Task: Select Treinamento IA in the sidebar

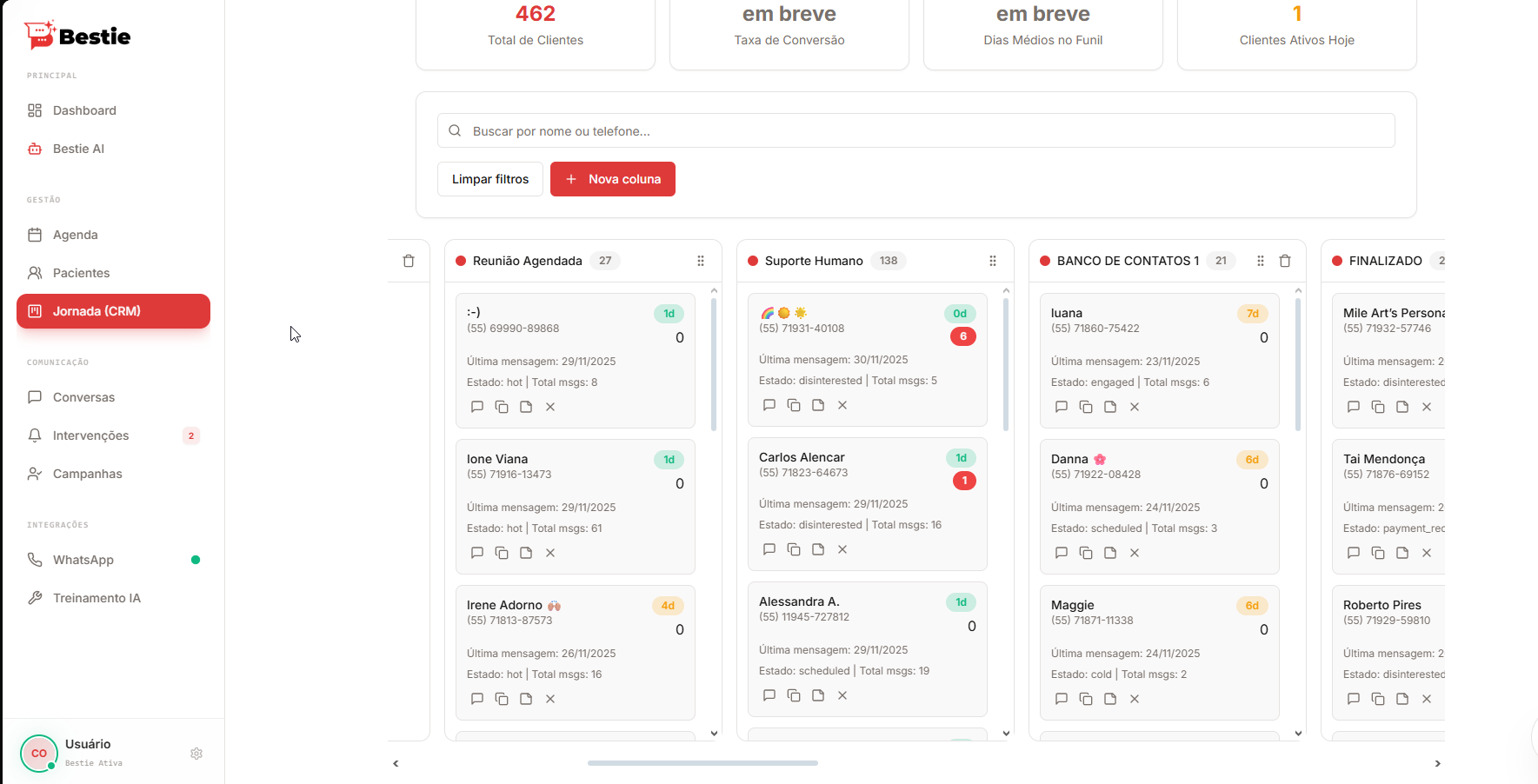Action: [96, 598]
